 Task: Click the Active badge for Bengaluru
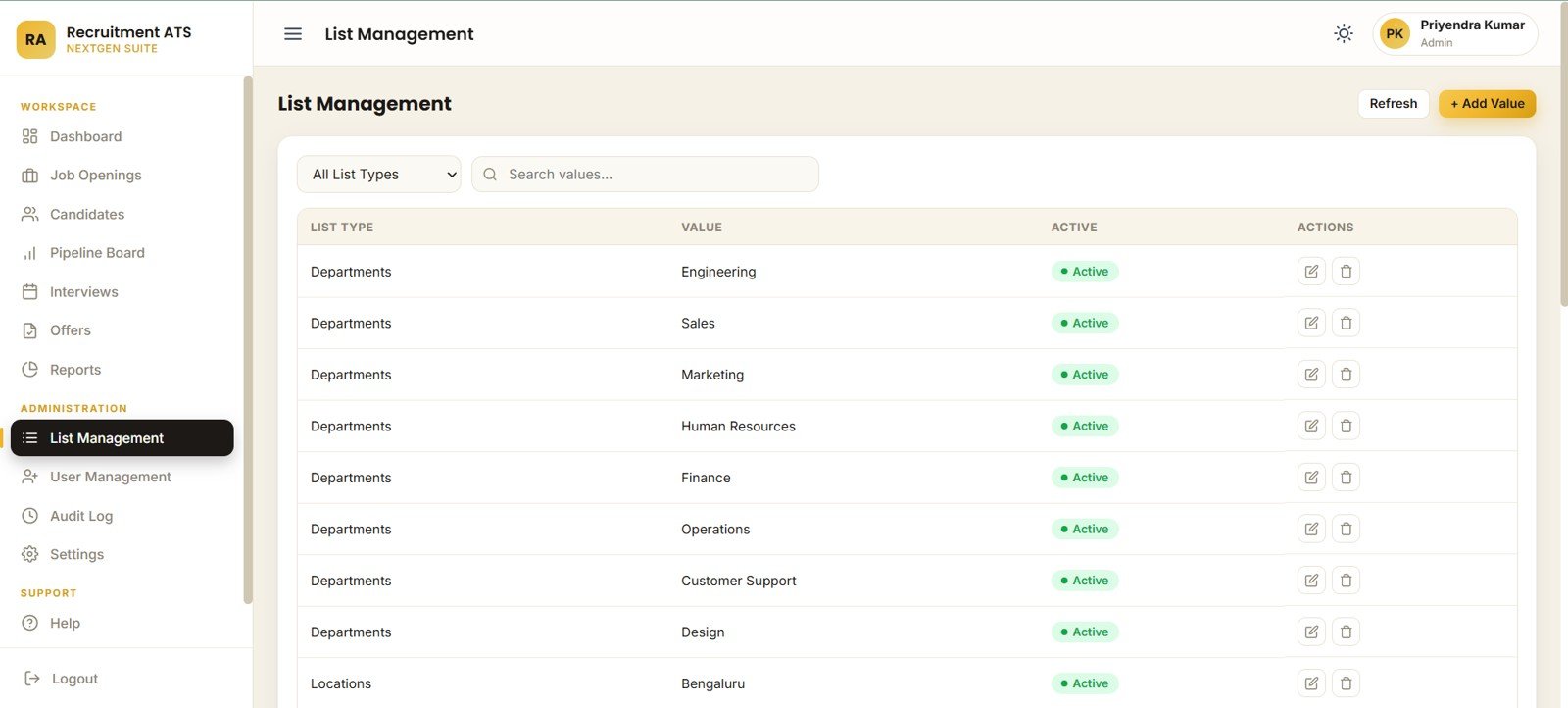[1085, 683]
